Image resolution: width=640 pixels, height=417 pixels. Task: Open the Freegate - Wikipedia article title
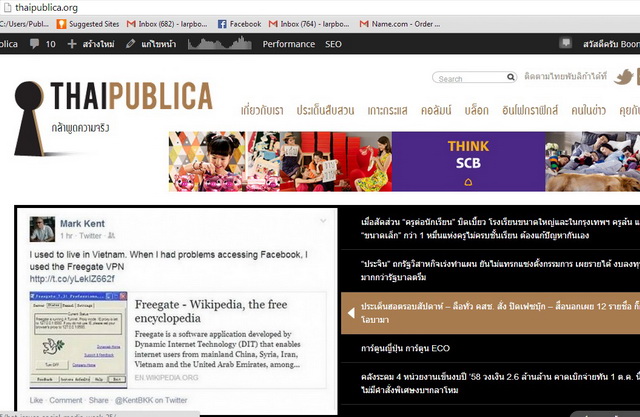point(211,311)
